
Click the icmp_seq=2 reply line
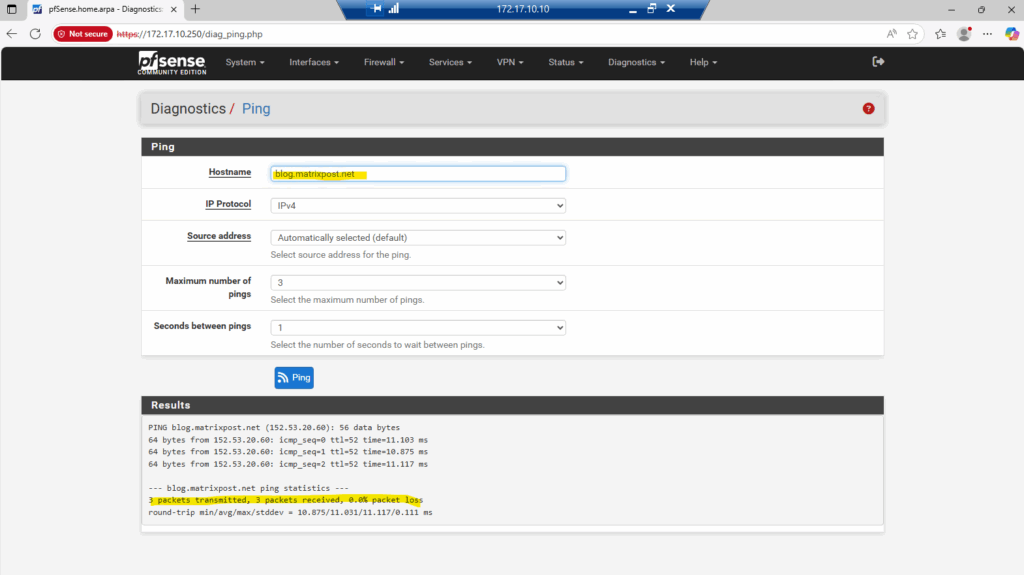tap(288, 464)
